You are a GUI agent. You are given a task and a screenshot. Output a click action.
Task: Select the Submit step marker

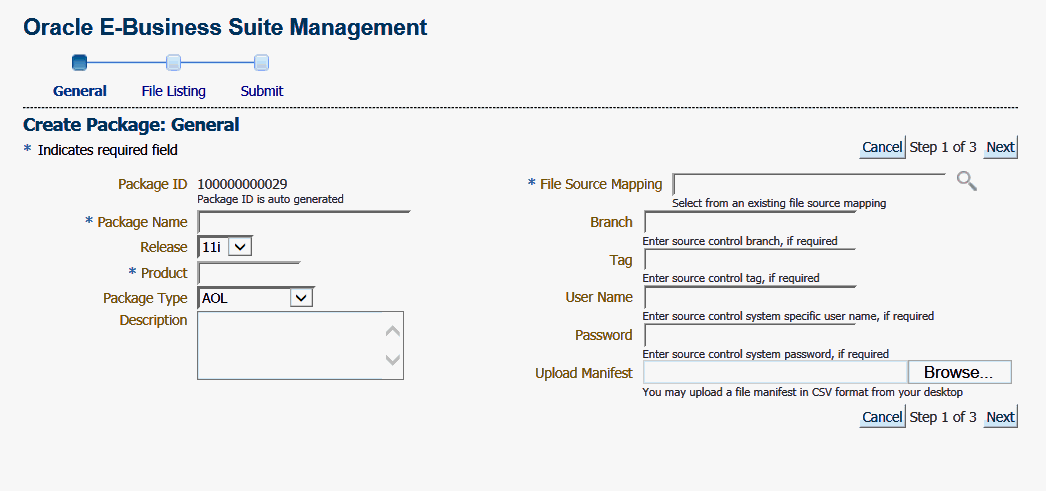point(262,63)
